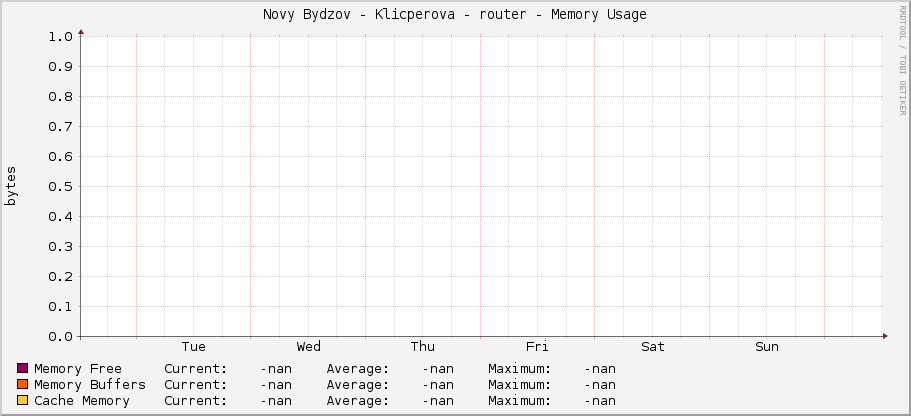Click the 'Wed' x-axis label
Image resolution: width=911 pixels, height=416 pixels.
[x=309, y=347]
